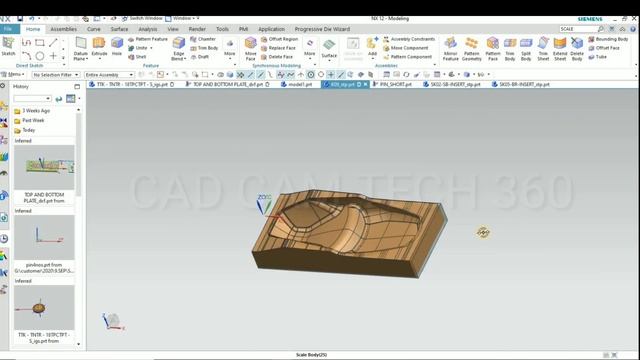
Task: Open the Extend Sheet tool
Action: 560,49
